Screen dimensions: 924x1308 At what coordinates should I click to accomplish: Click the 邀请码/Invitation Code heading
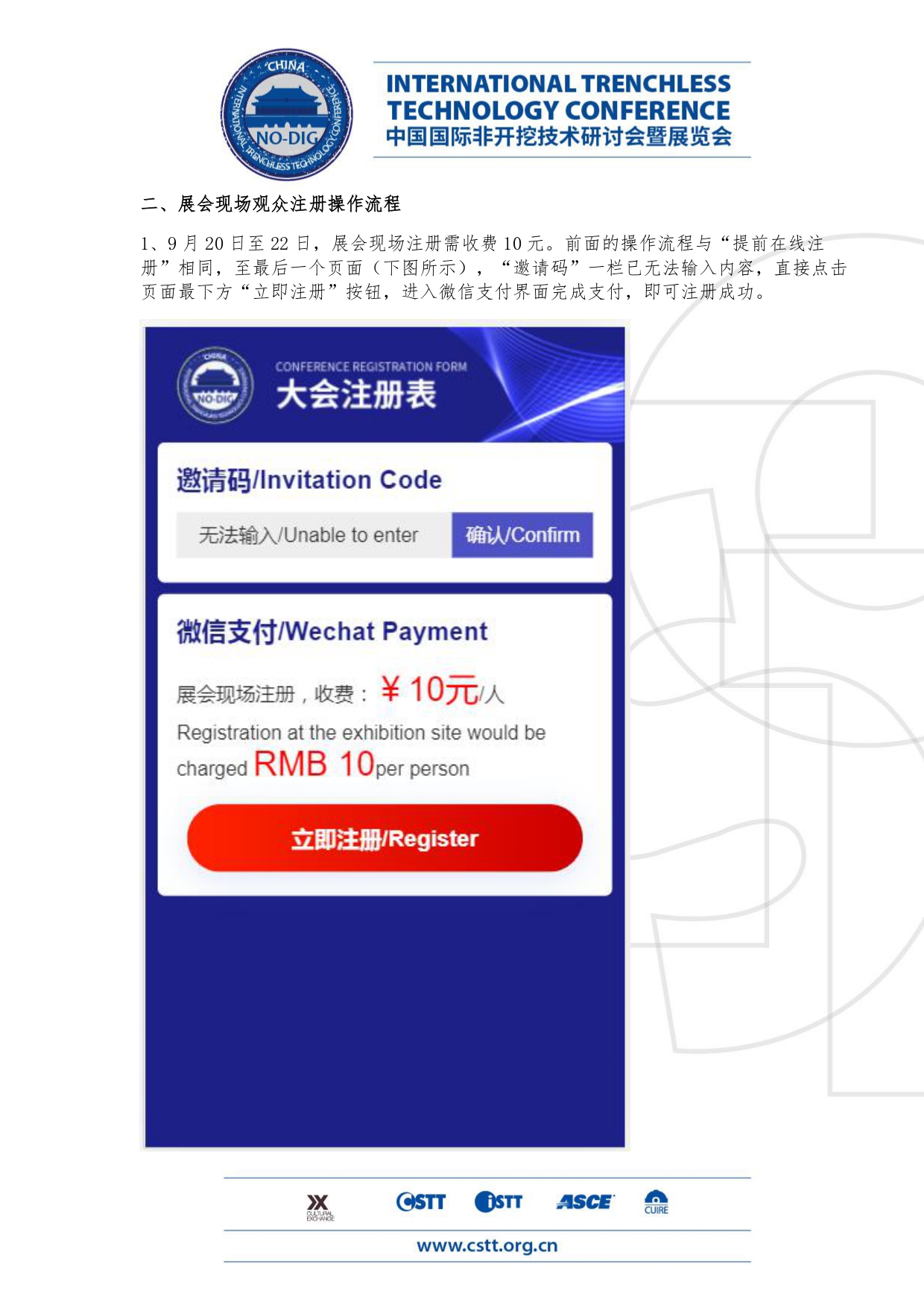pos(309,480)
